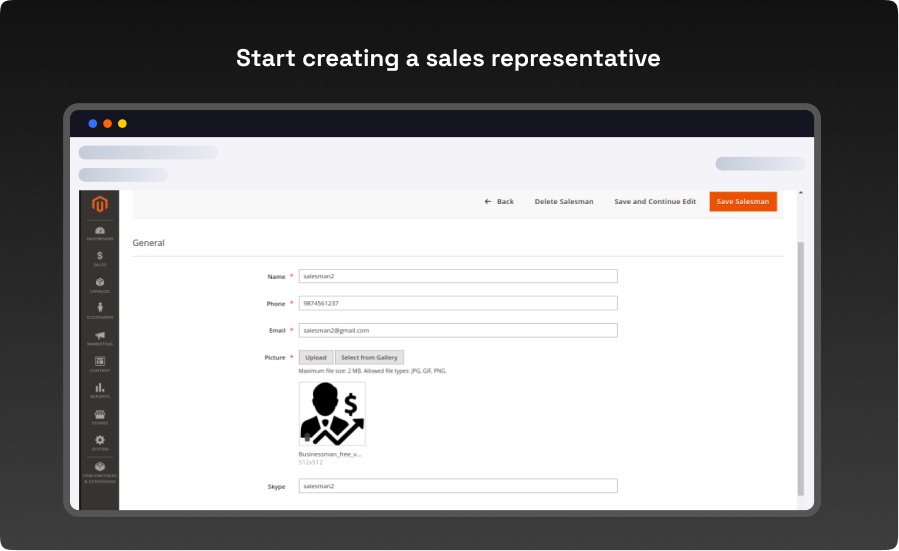Viewport: 899px width, 551px height.
Task: Open the System gear icon
Action: coord(100,443)
